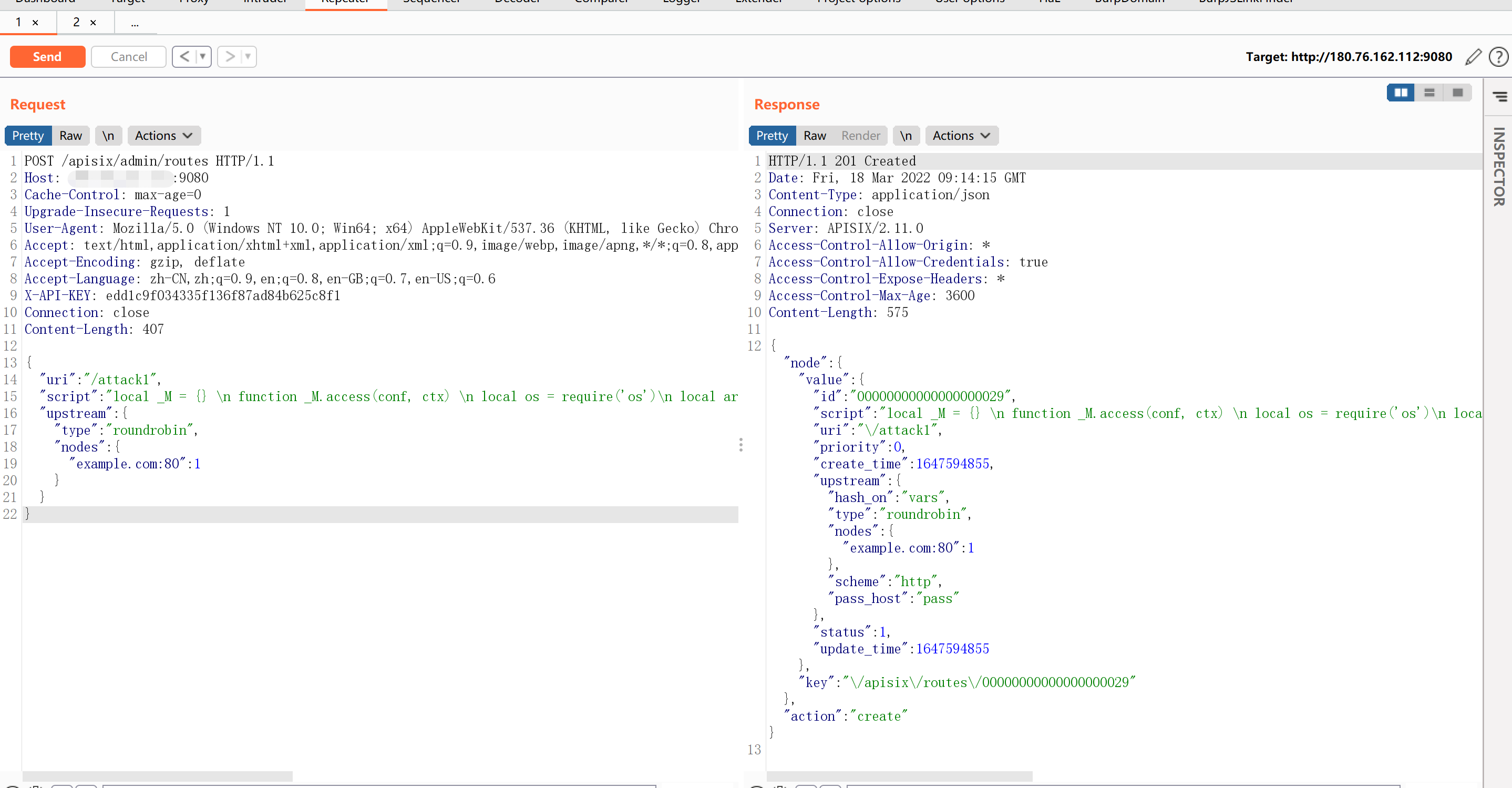Choose top-bottom split layout icon
Viewport: 1512px width, 788px height.
[1429, 93]
